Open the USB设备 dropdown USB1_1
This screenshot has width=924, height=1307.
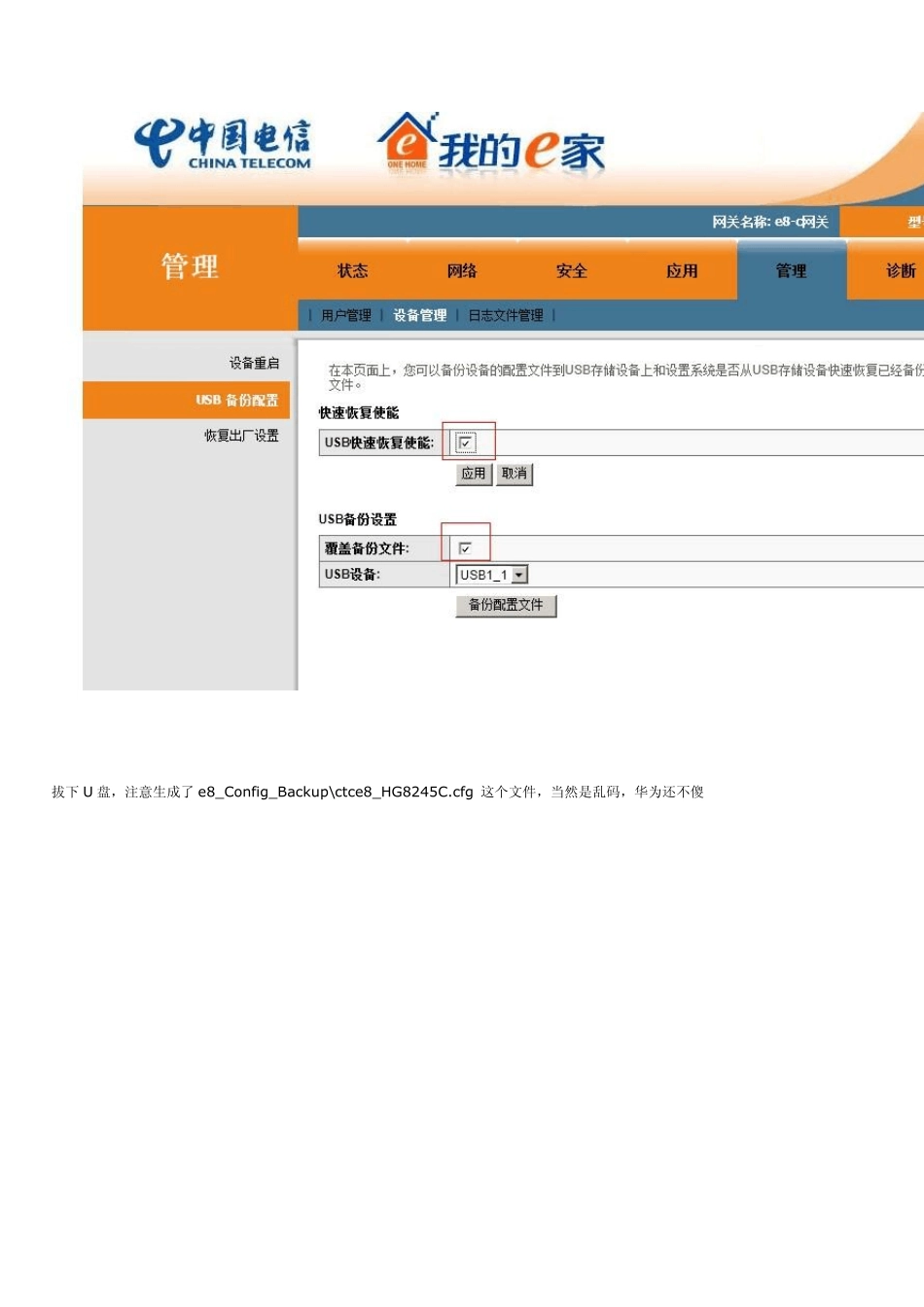pos(492,575)
